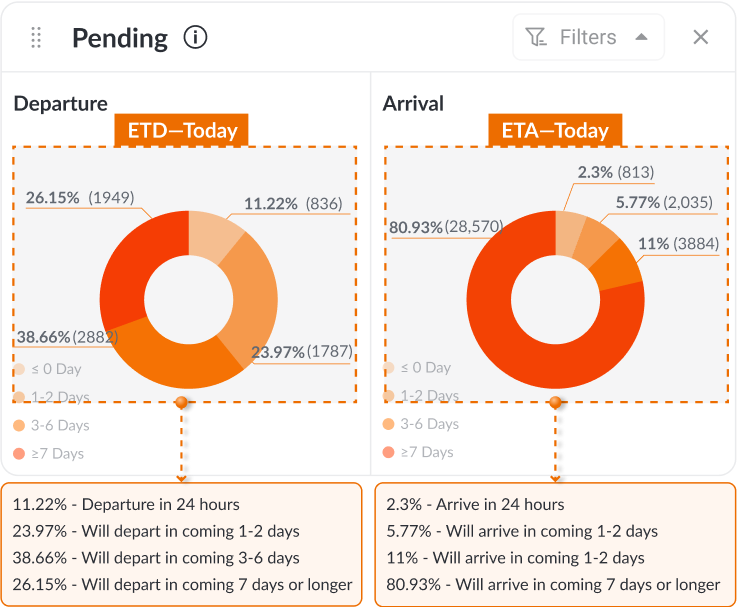The width and height of the screenshot is (737, 607).
Task: Click the 26.15% slice of Departure donut
Action: coord(130,255)
